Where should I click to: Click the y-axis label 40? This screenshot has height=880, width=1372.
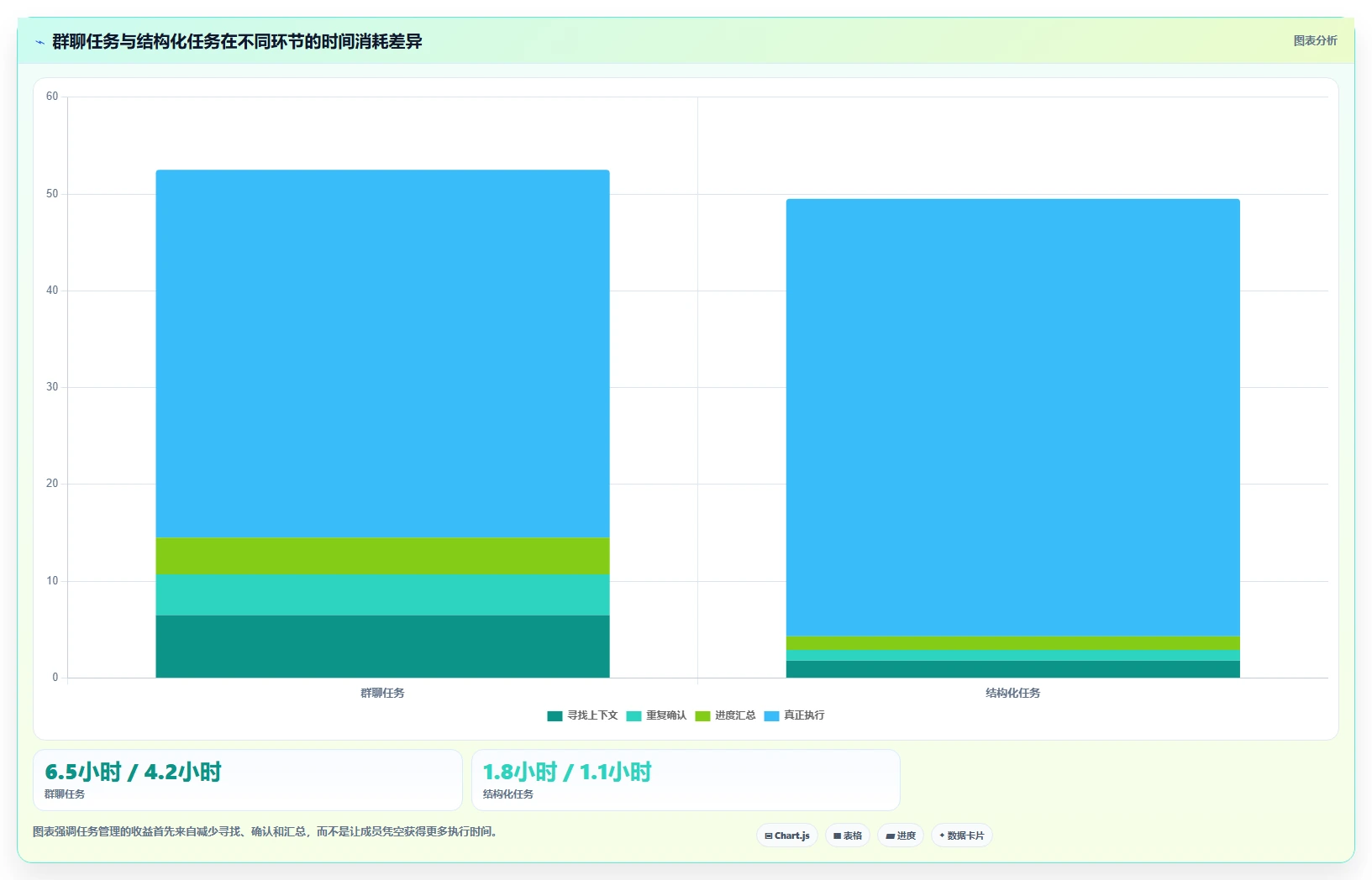52,291
